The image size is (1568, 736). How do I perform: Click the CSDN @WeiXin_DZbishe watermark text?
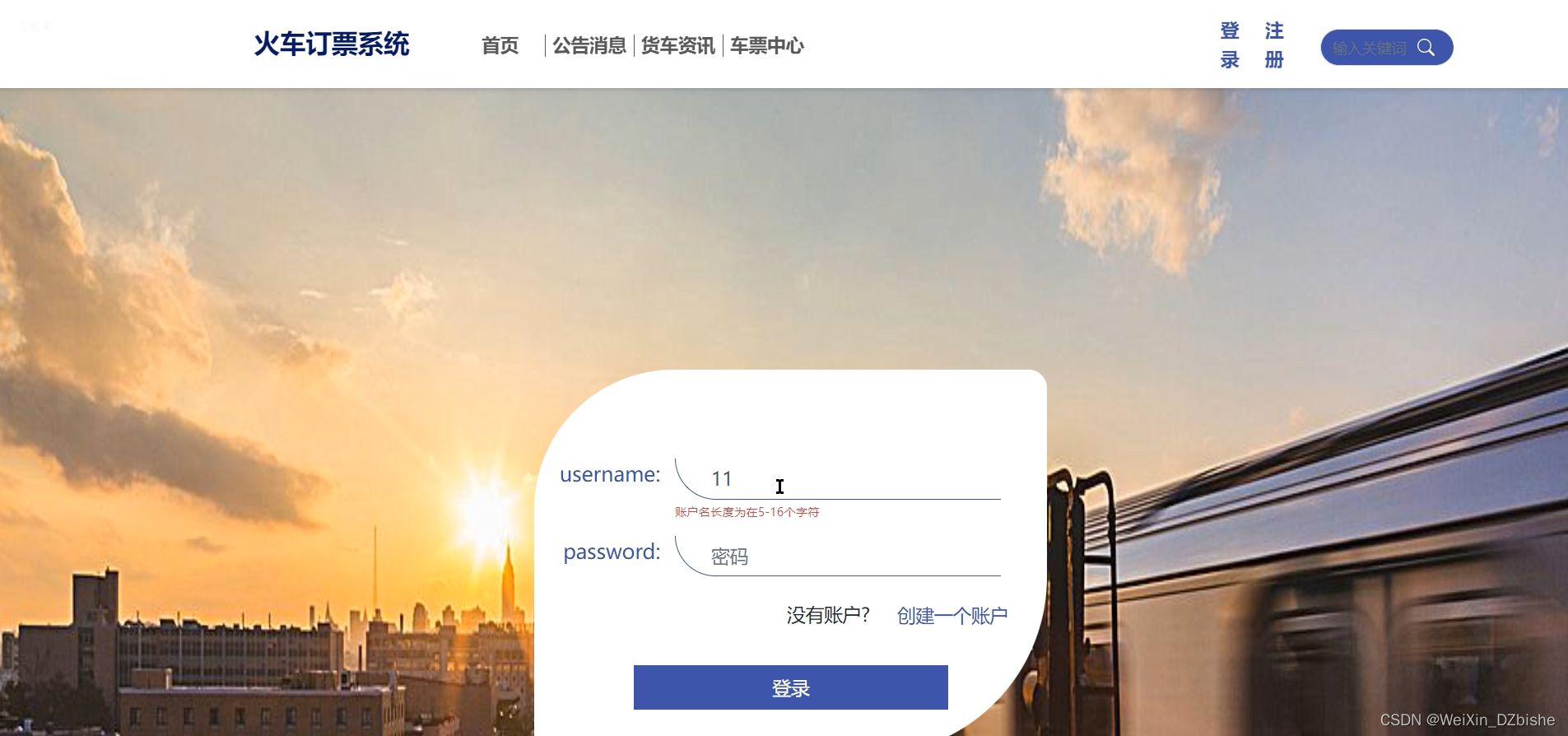[1468, 720]
